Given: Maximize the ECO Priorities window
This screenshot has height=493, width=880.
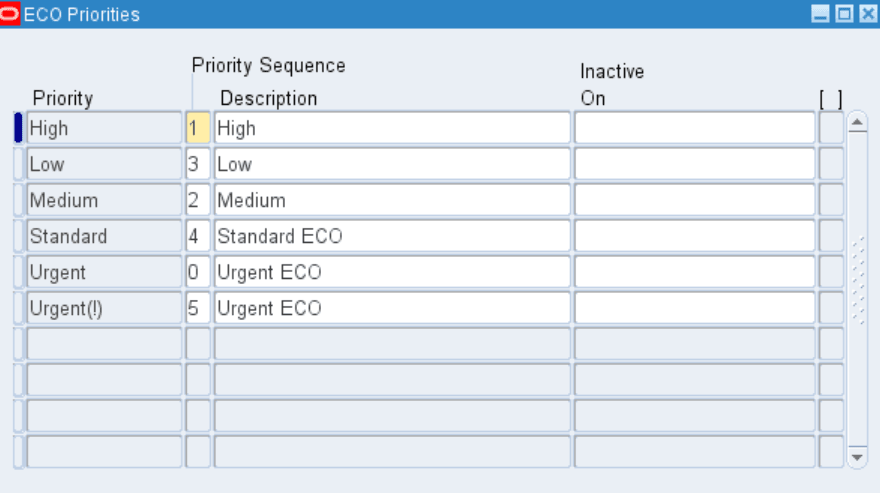Looking at the screenshot, I should tap(844, 15).
